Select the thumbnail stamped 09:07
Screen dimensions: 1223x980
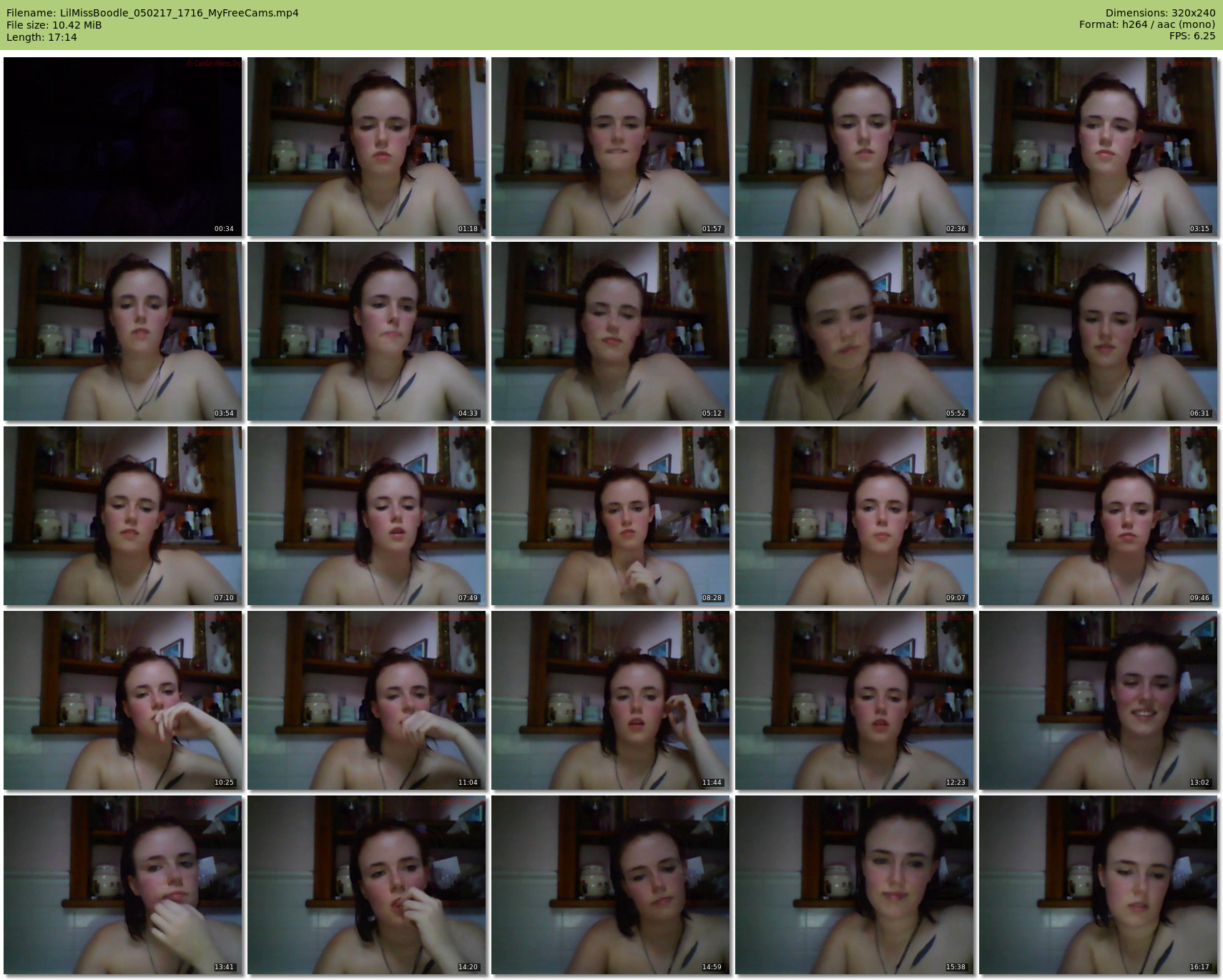pos(855,516)
